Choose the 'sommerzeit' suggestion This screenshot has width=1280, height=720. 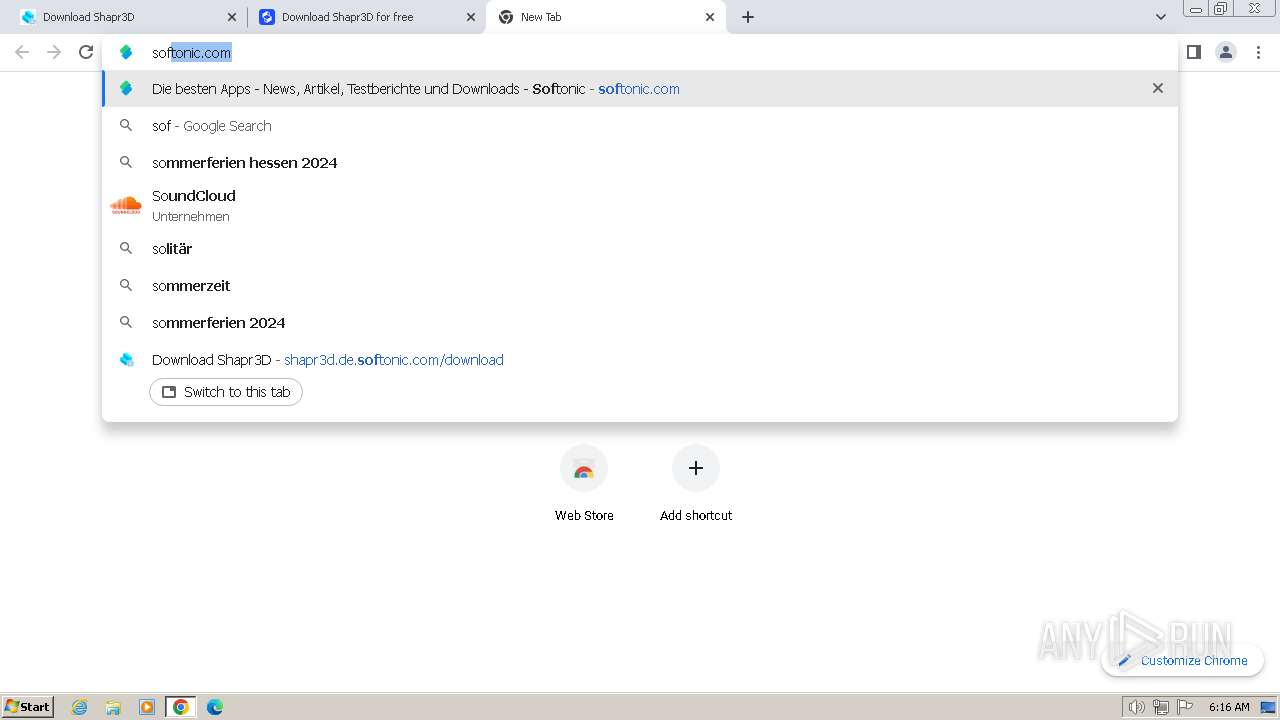[x=640, y=286]
